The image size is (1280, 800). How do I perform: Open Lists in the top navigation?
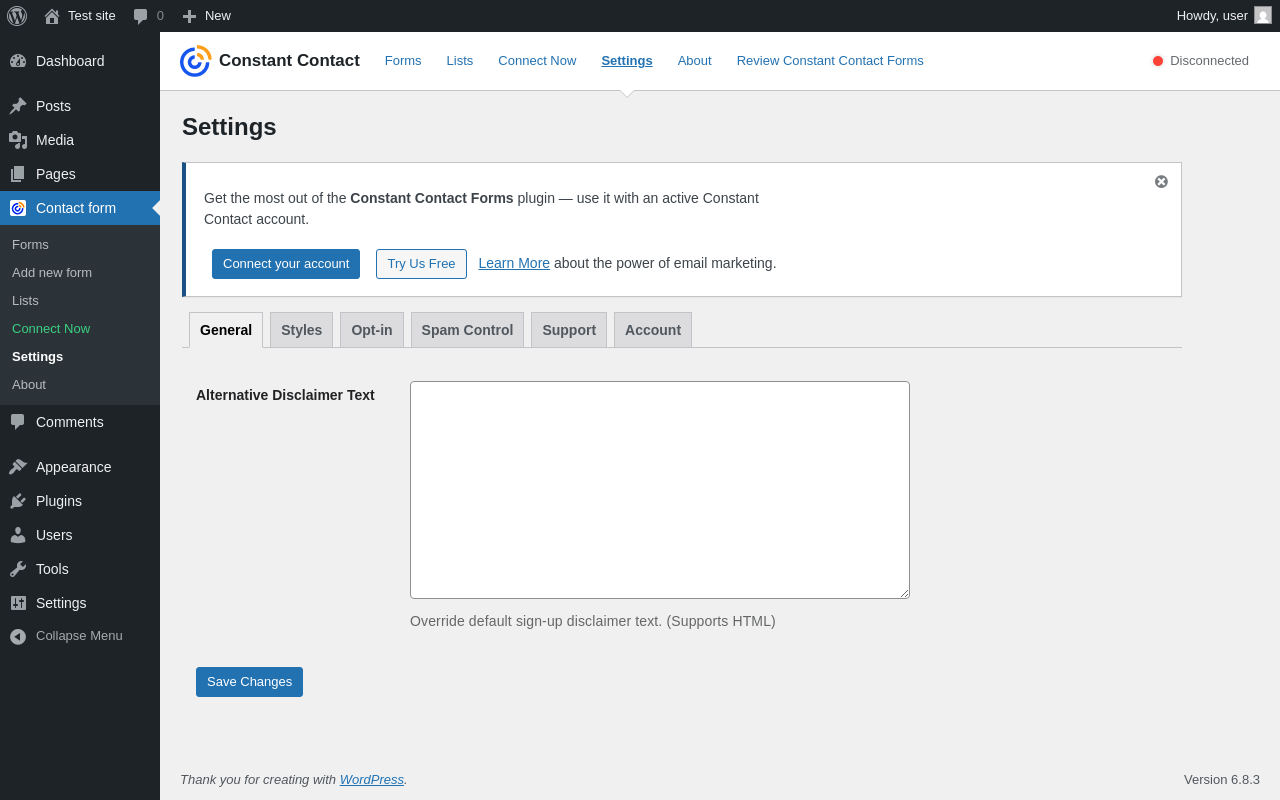pos(460,61)
